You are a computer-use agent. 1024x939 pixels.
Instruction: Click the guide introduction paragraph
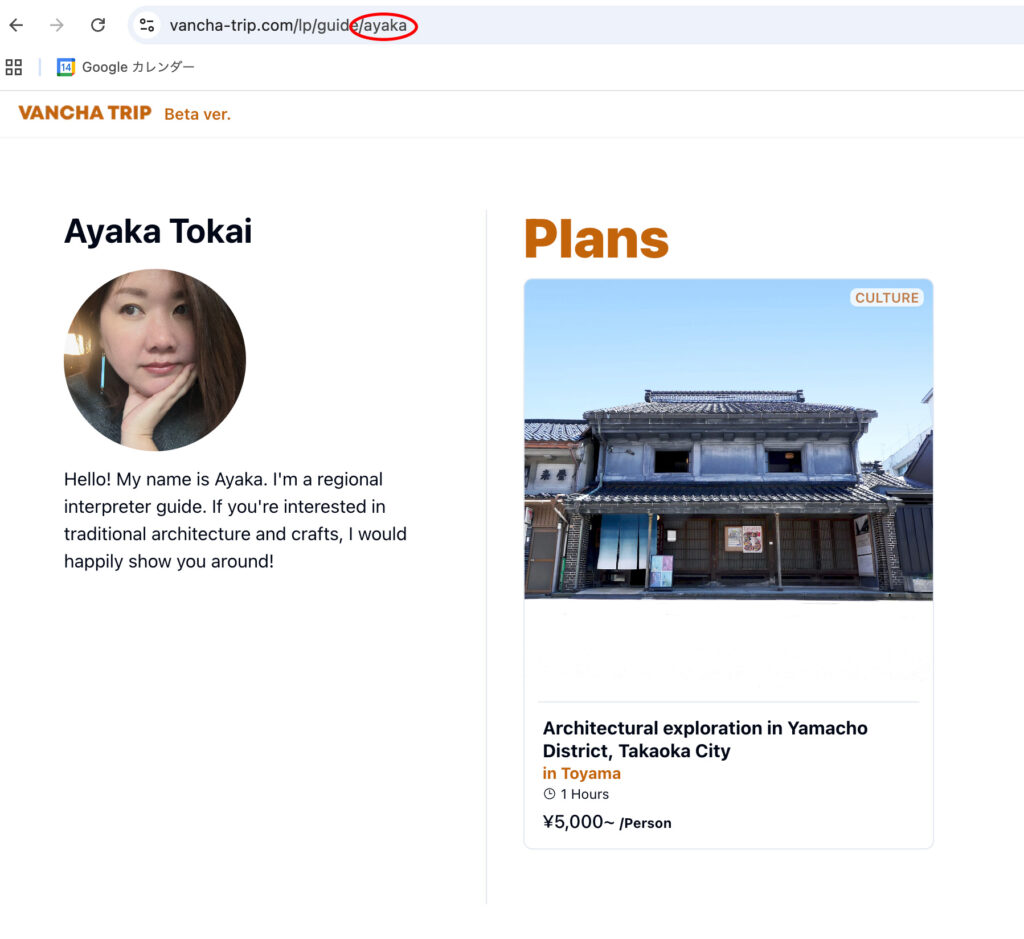(235, 520)
